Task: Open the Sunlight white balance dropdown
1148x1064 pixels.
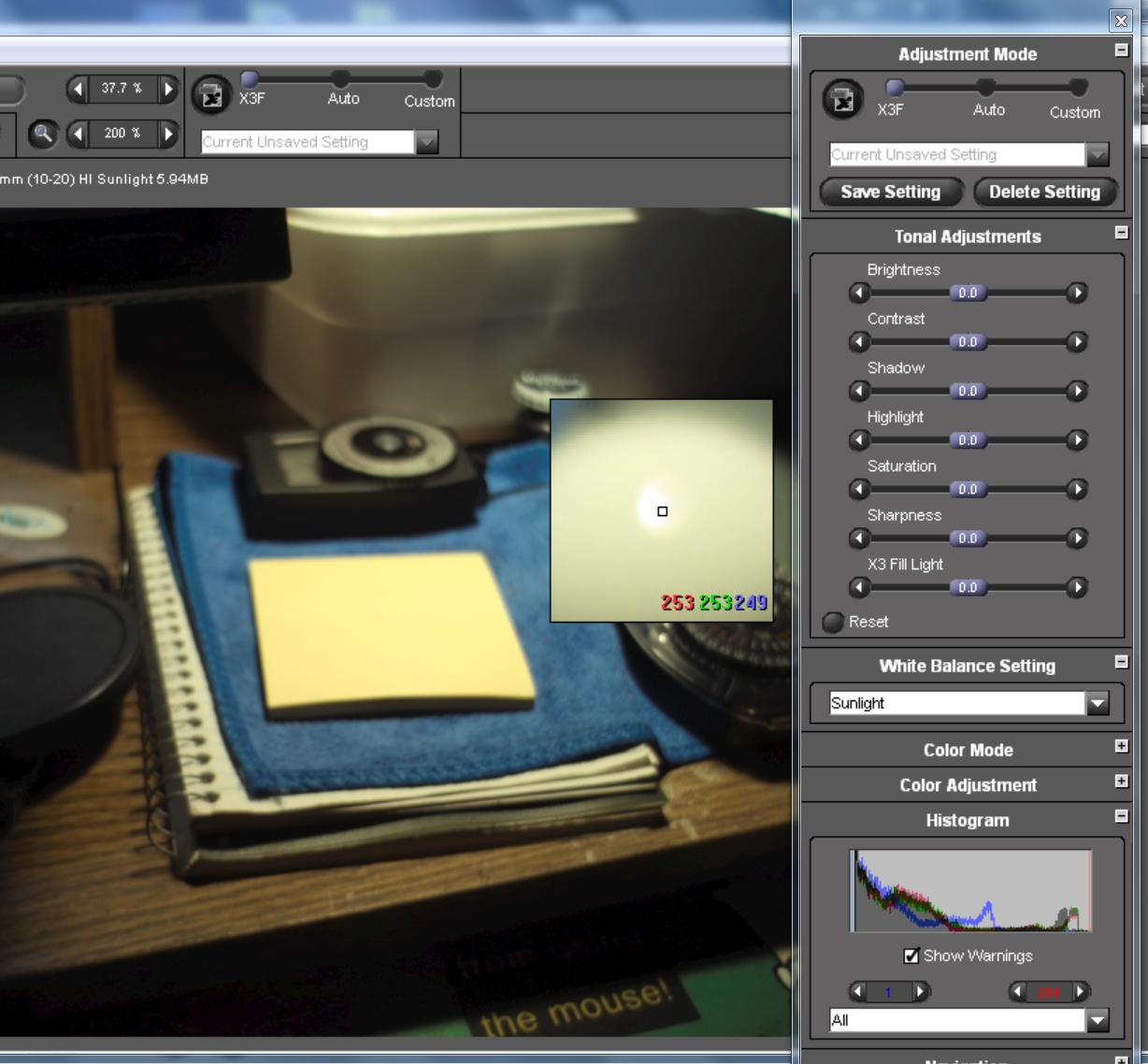Action: coord(1098,703)
